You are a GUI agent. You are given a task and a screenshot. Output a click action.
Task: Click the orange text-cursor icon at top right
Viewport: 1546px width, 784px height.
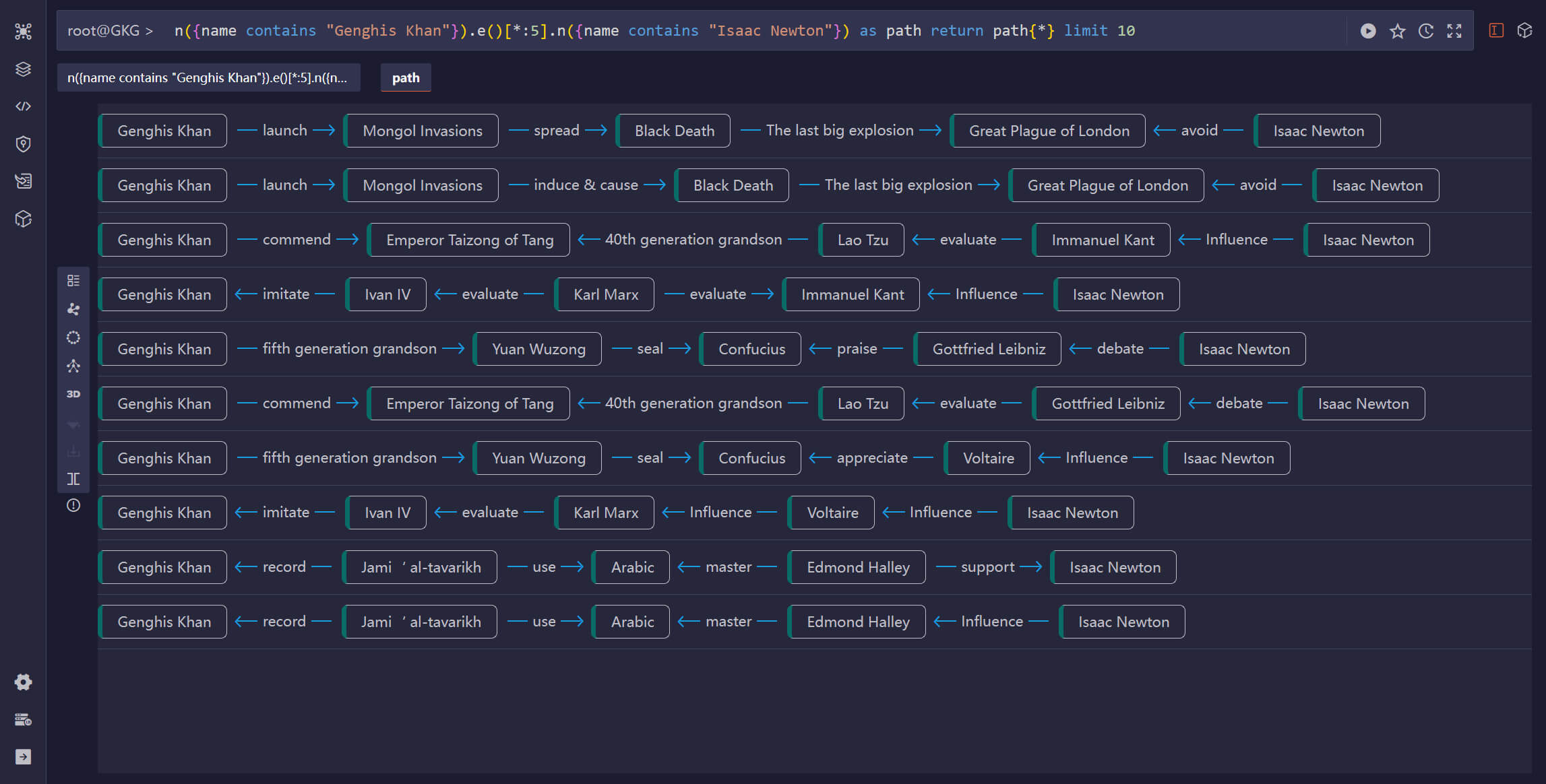point(1496,30)
